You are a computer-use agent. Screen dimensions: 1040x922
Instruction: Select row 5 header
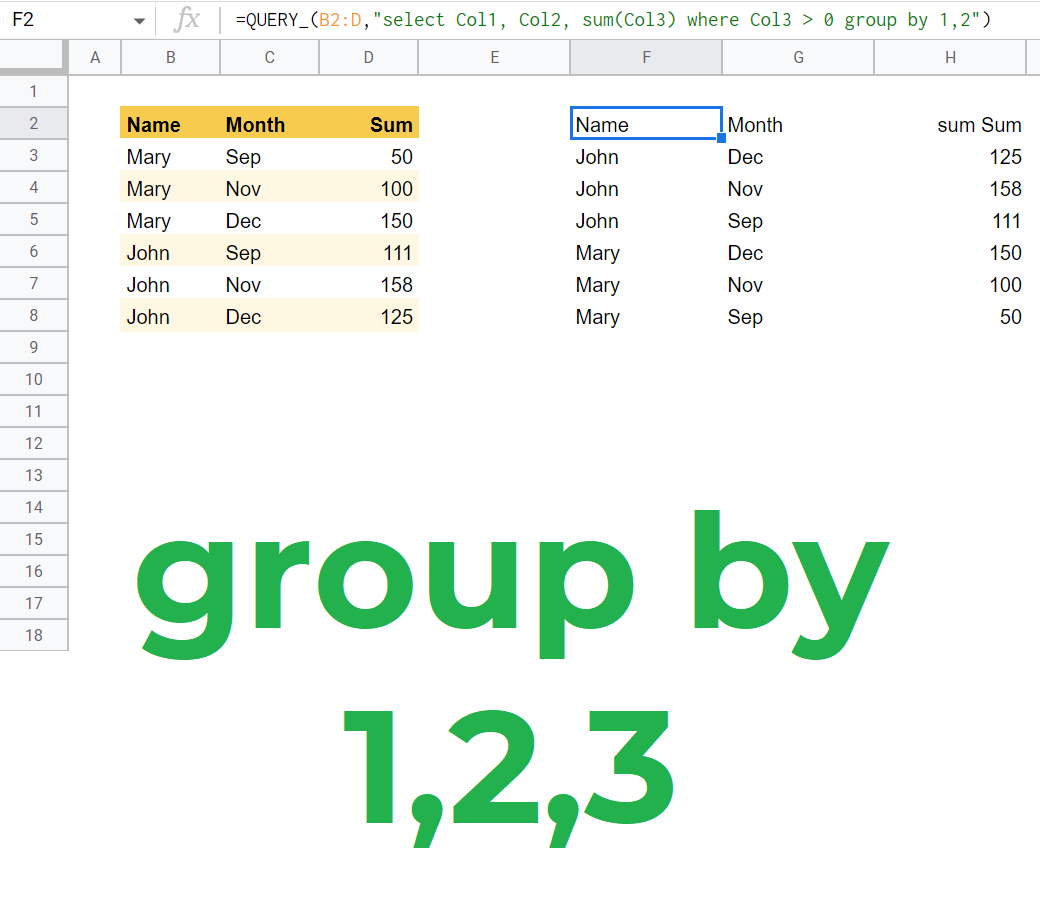pos(34,220)
